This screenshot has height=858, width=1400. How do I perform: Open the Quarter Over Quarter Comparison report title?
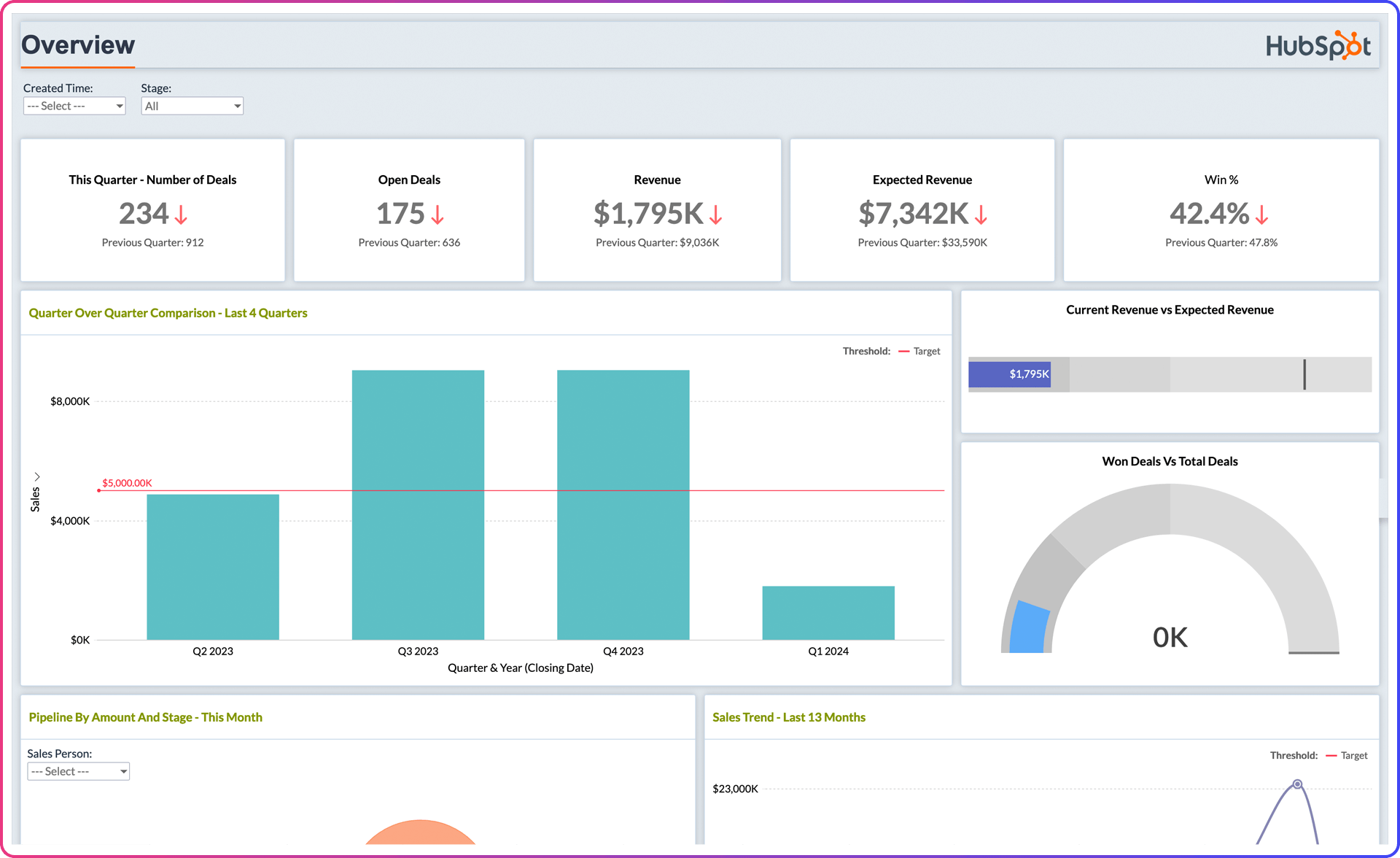(x=168, y=312)
